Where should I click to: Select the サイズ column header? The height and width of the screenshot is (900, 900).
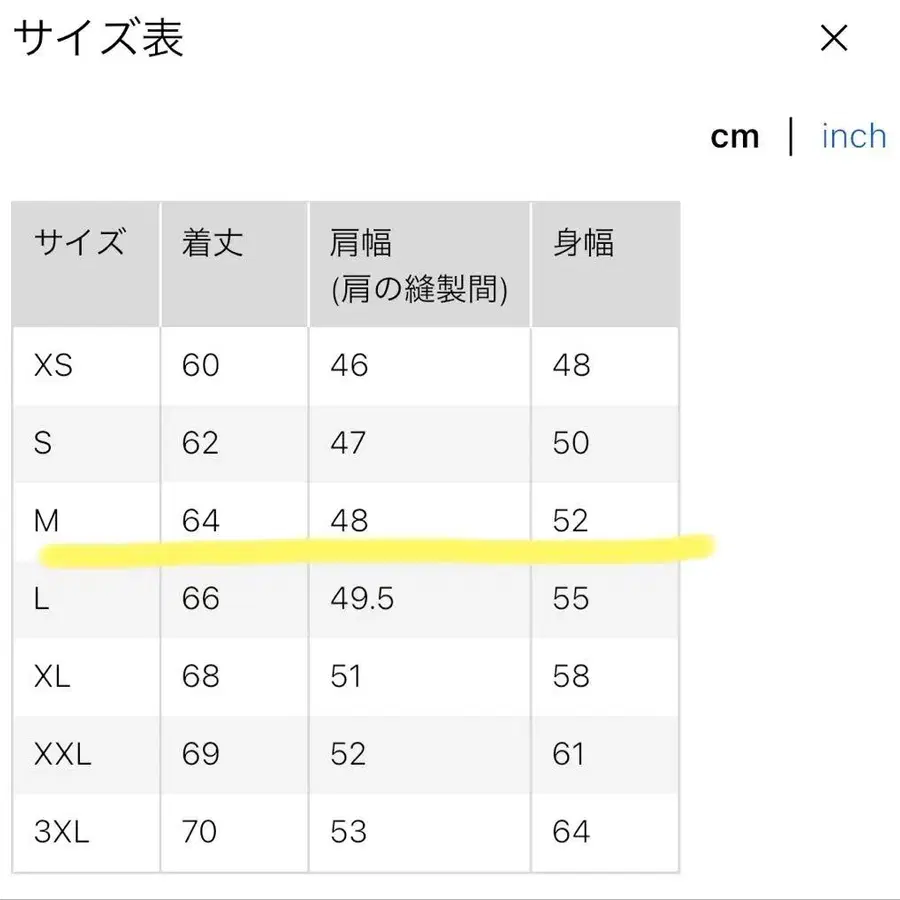click(x=79, y=243)
